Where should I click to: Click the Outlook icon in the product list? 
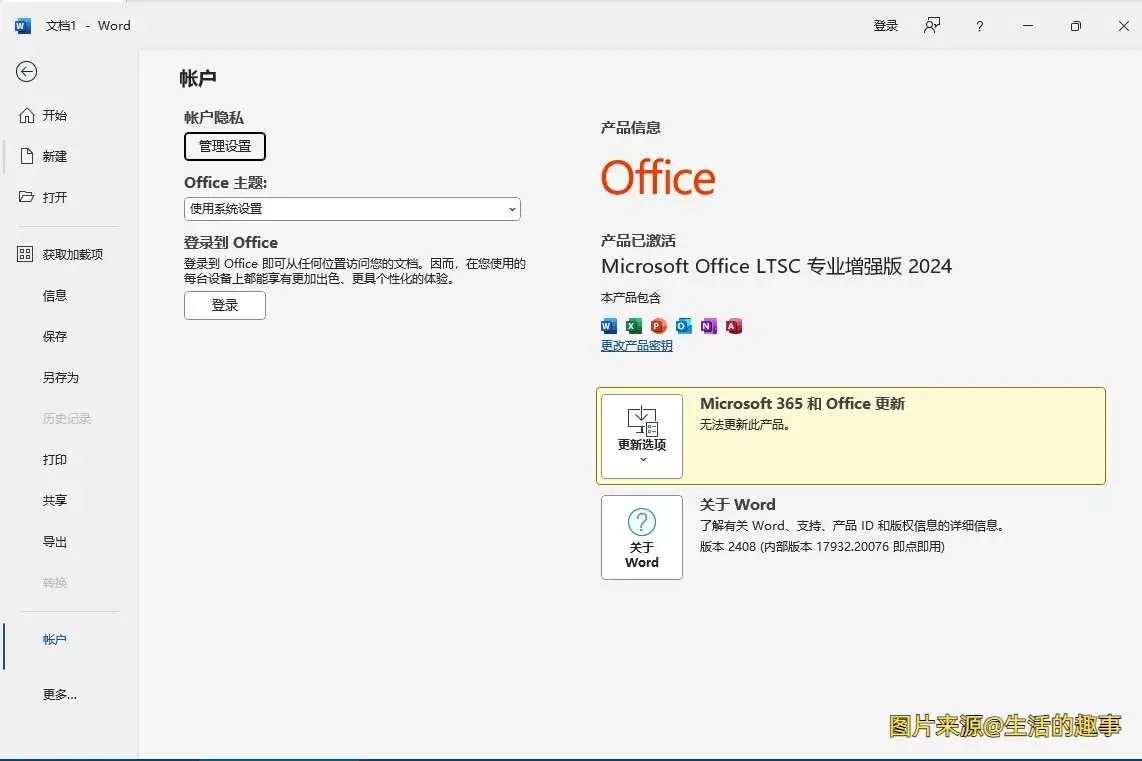coord(683,325)
